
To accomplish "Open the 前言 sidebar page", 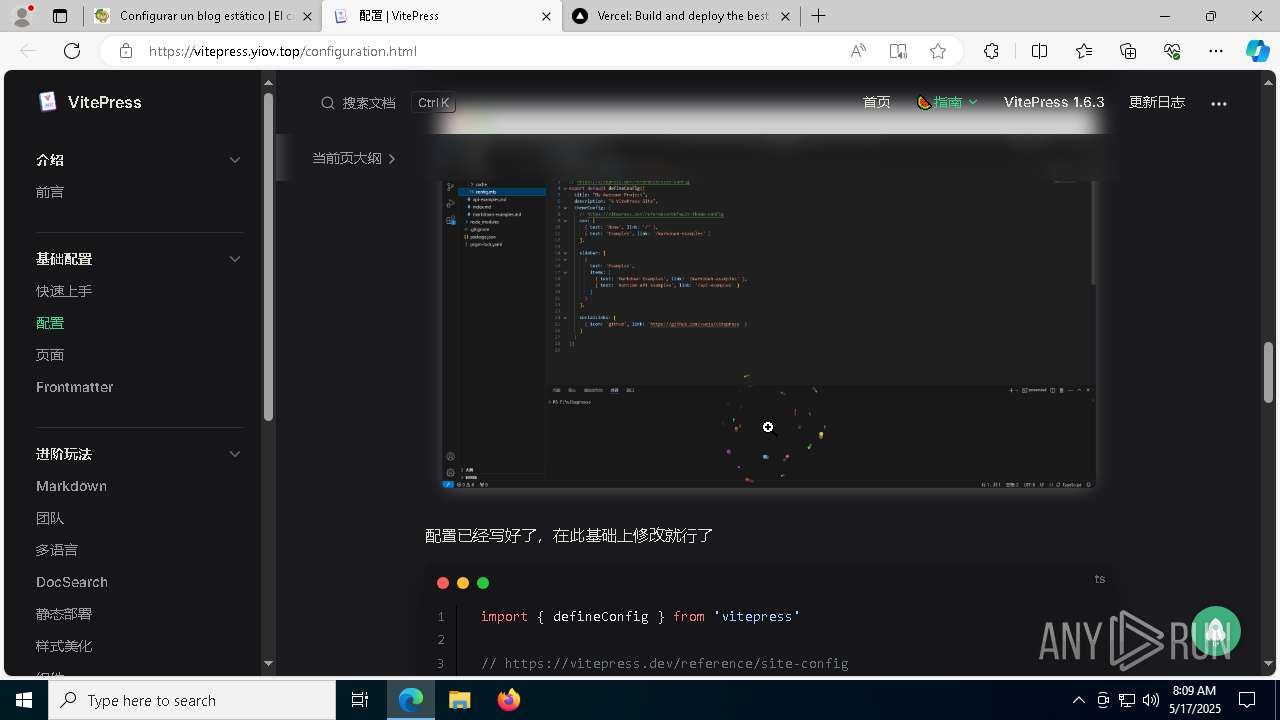I will coord(50,192).
